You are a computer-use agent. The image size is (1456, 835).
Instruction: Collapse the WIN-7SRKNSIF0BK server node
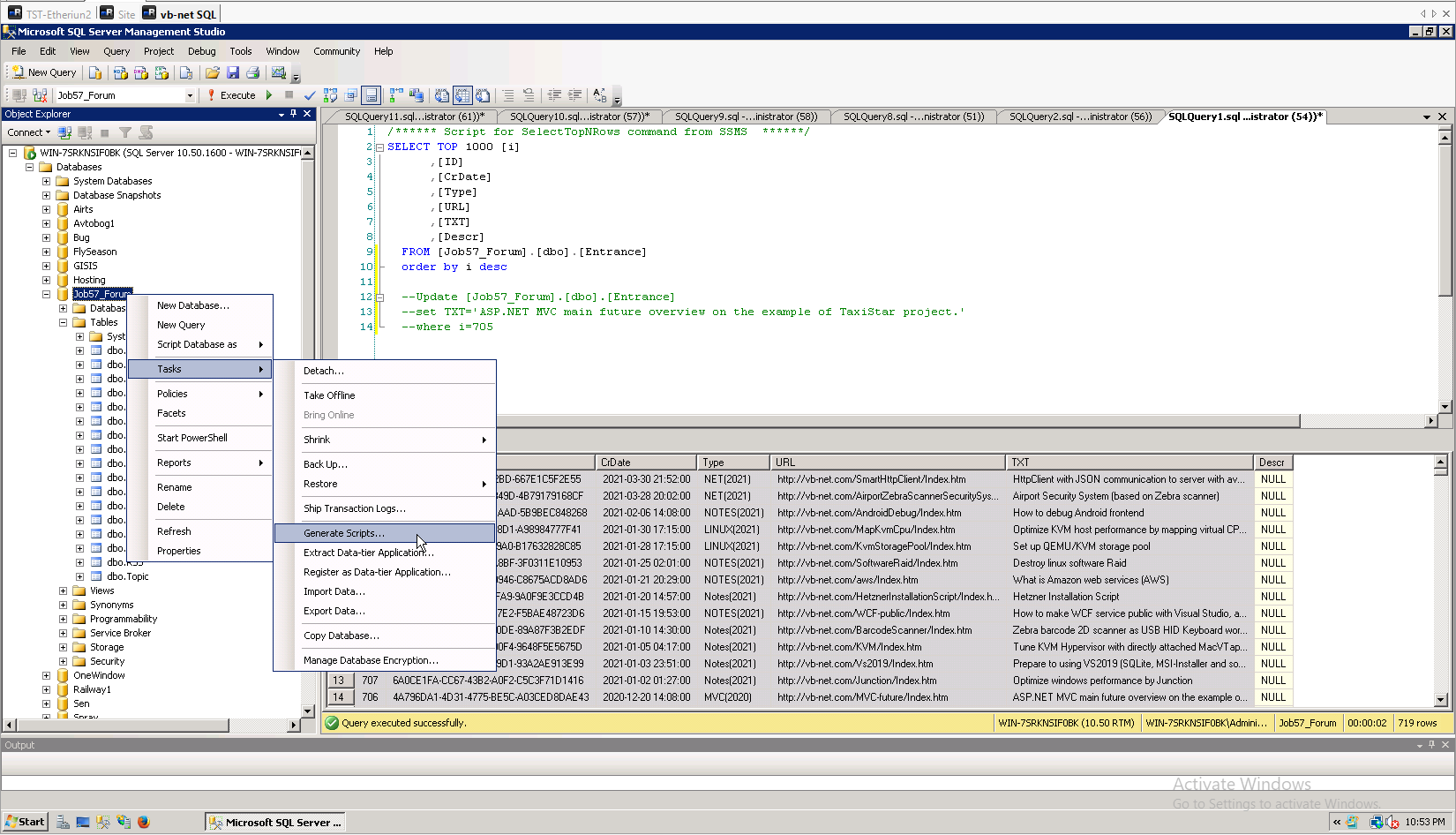[13, 153]
